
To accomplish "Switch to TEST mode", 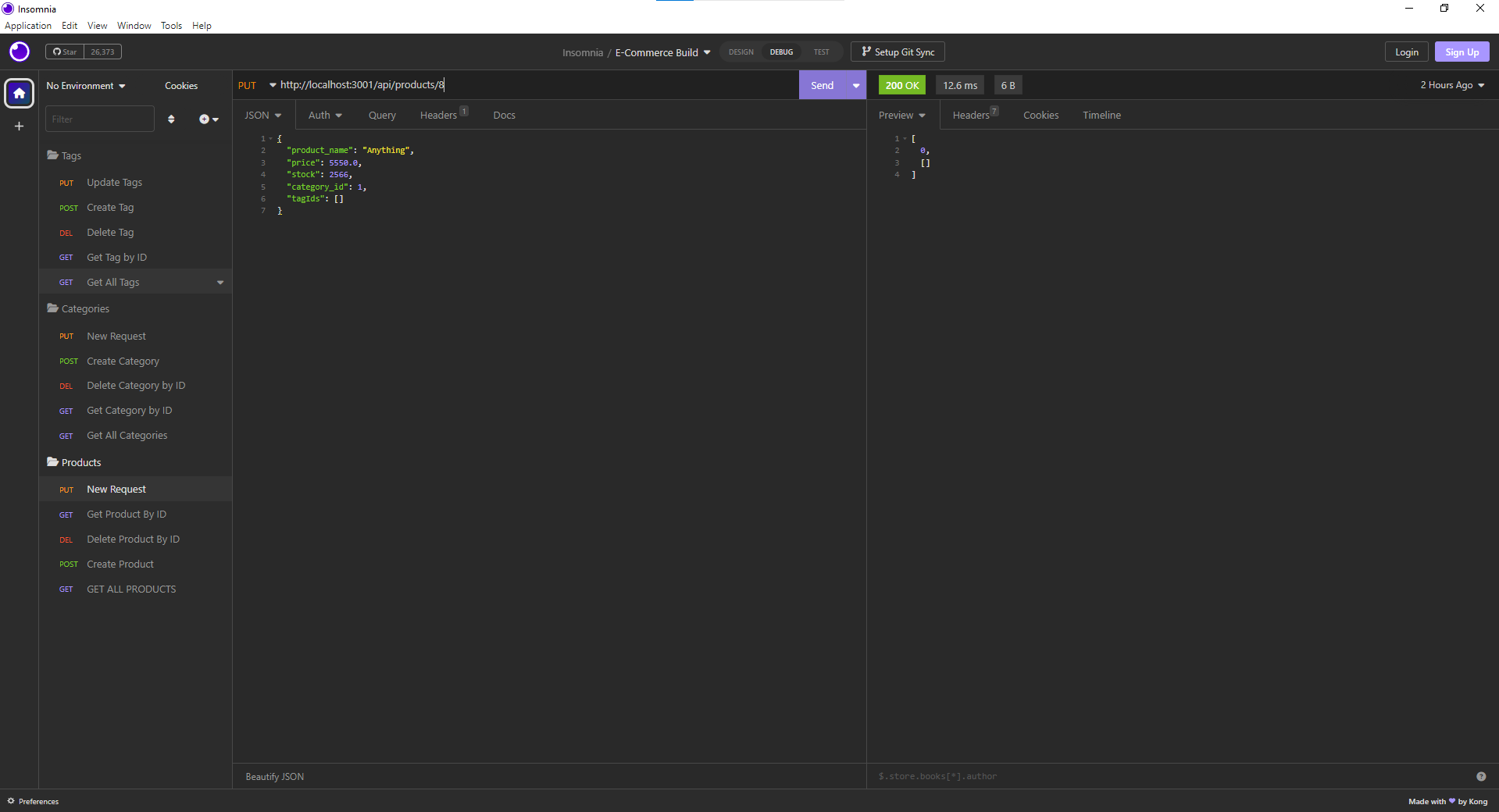I will 820,52.
